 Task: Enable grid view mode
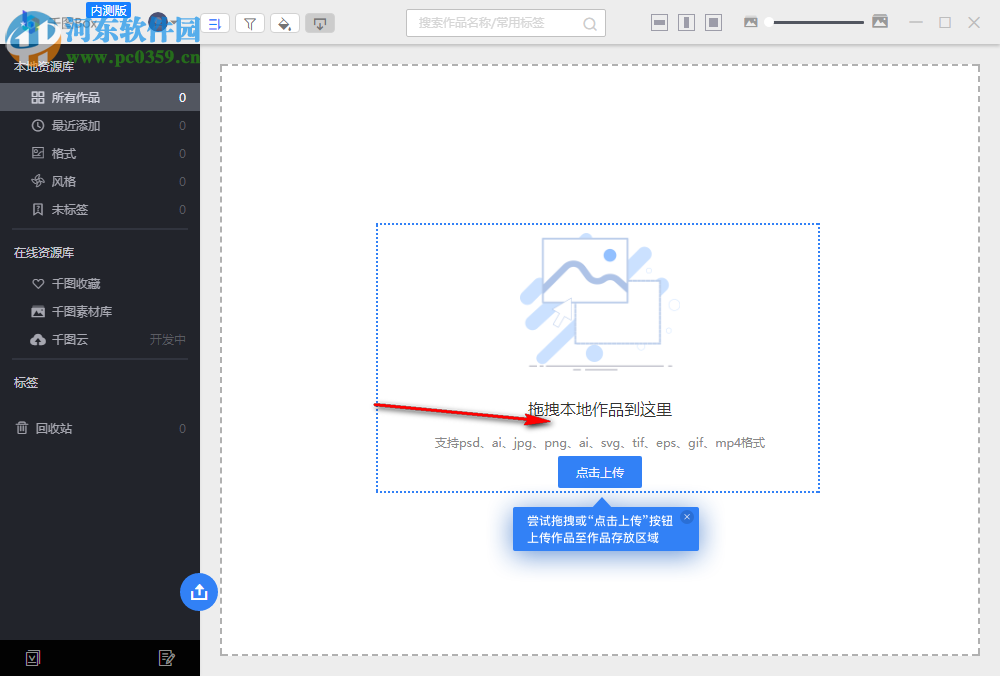click(713, 21)
